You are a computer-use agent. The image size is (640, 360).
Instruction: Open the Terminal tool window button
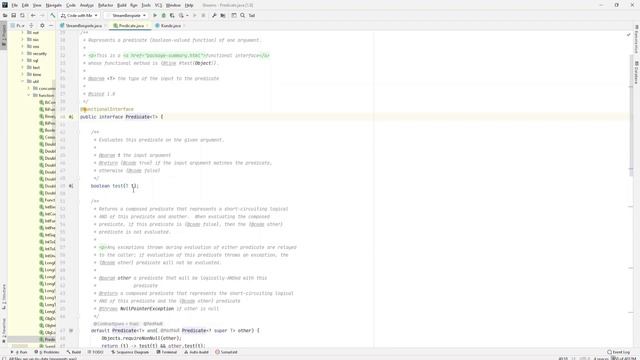click(x=167, y=352)
